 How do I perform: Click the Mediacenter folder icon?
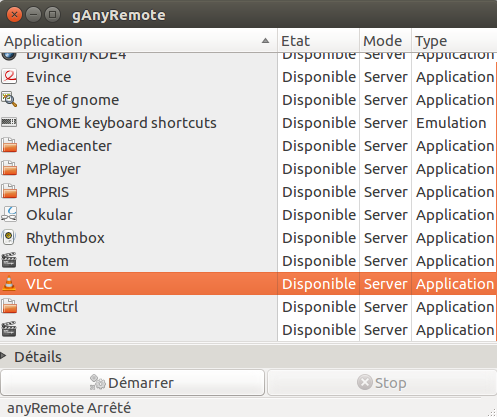(9, 146)
